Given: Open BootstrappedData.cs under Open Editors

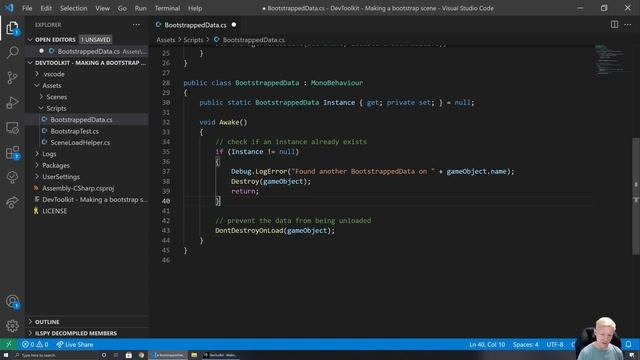Looking at the screenshot, I should [87, 51].
